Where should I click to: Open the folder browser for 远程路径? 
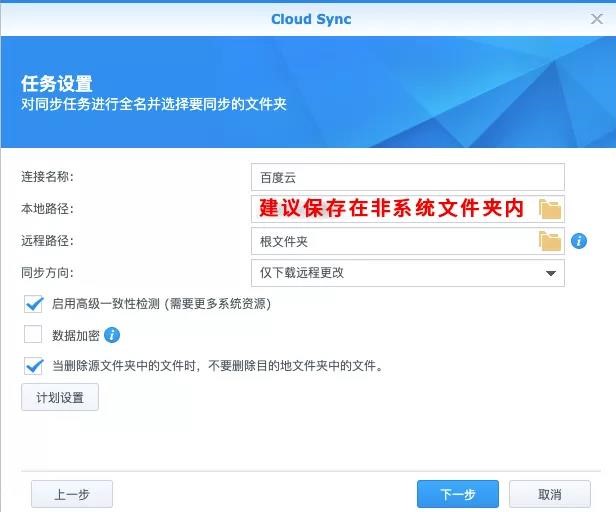(x=550, y=241)
